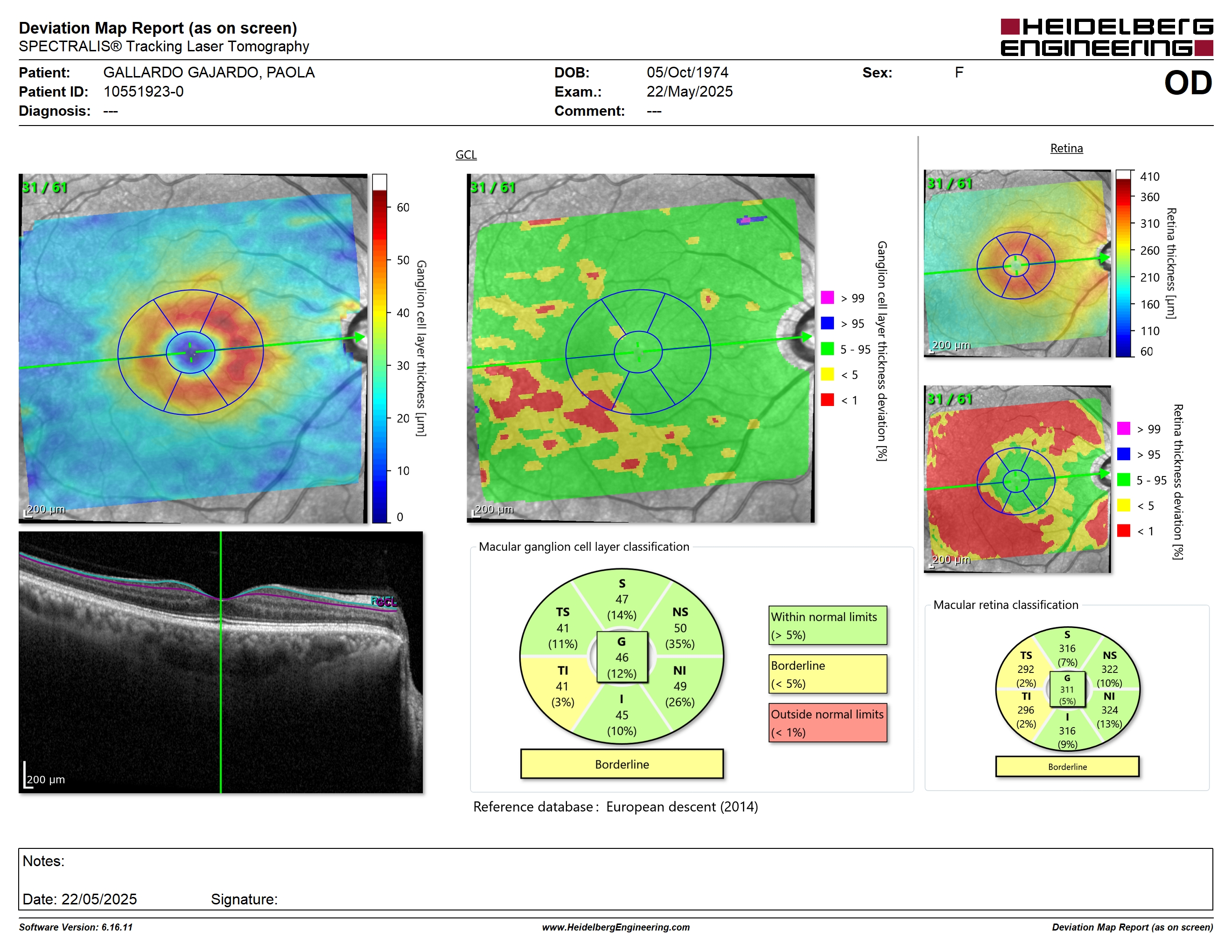Click the Date: 22/05/2025 entry
The width and height of the screenshot is (1232, 952).
point(79,900)
